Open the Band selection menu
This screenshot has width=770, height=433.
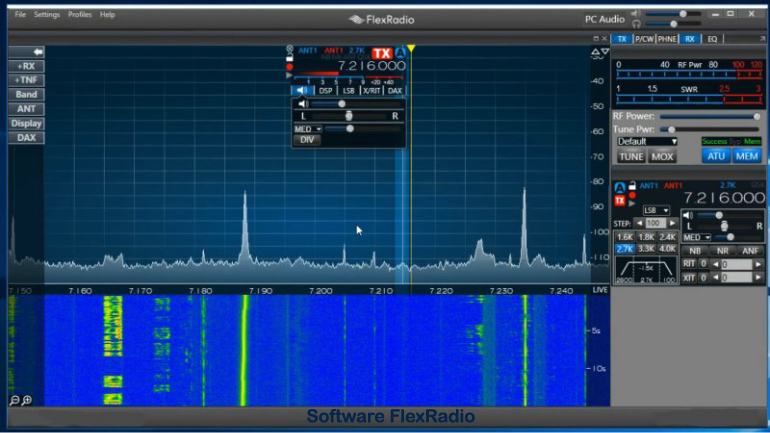[26, 94]
